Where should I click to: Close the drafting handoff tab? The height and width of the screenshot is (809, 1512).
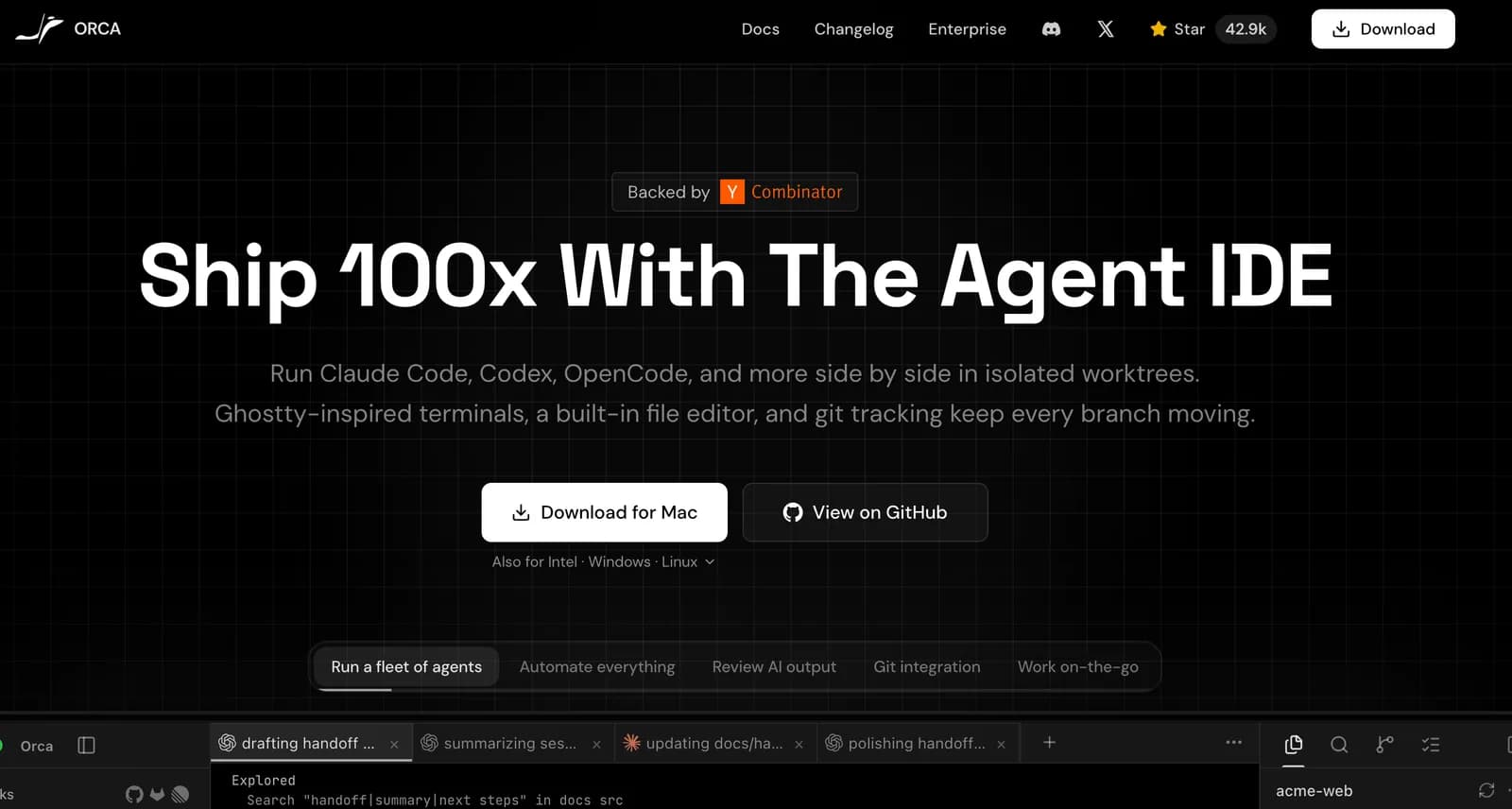tap(394, 745)
